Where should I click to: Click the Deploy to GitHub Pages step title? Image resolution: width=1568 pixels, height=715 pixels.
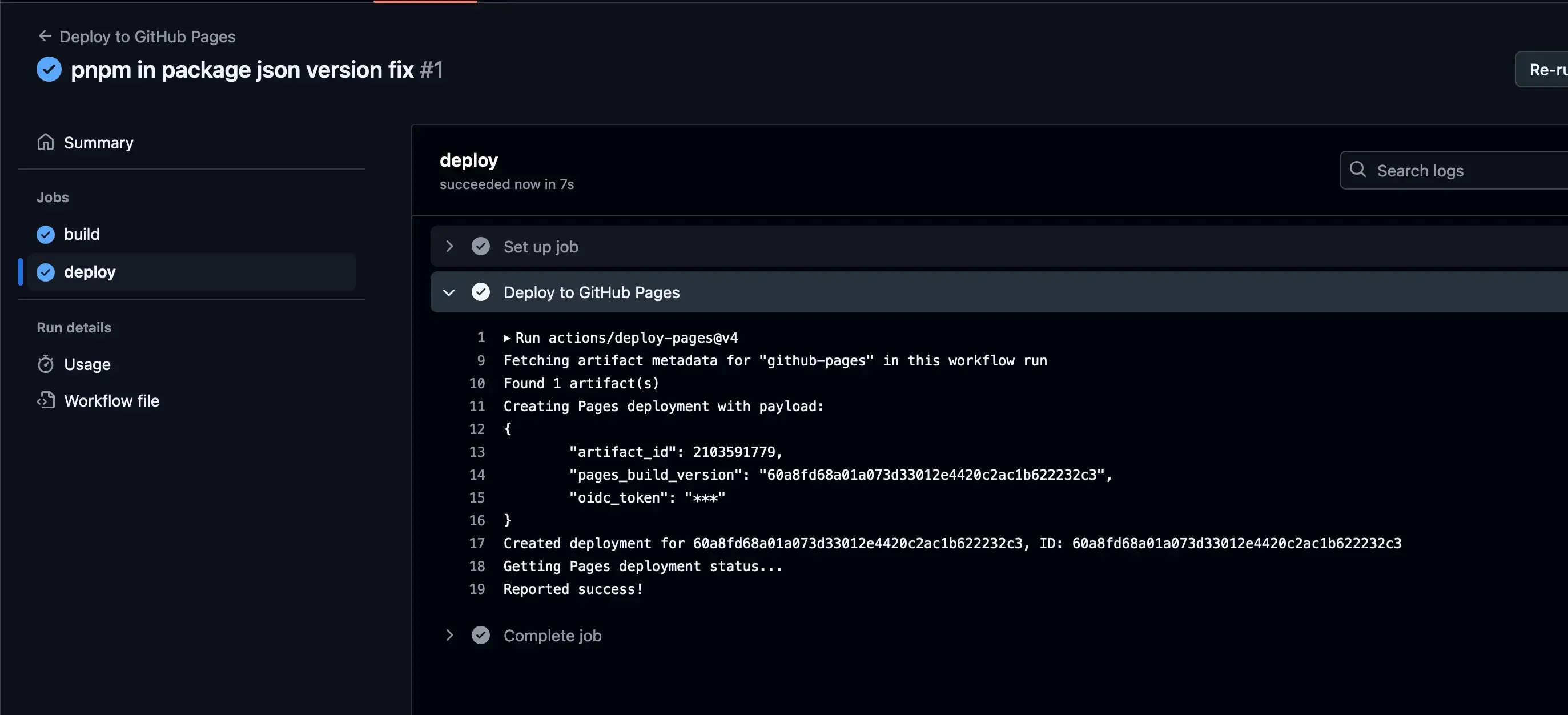click(591, 292)
